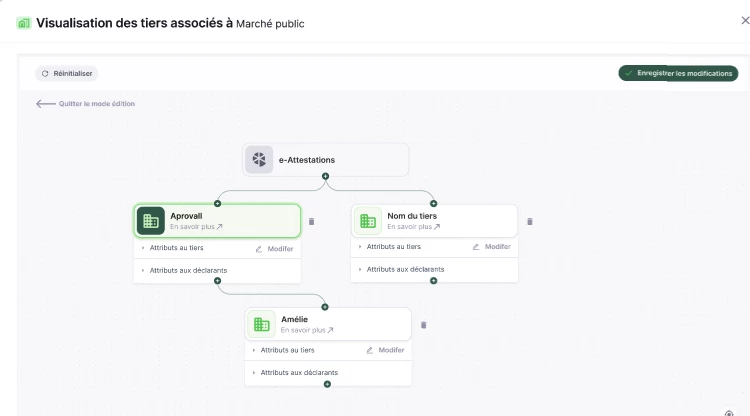Click plus connector under Nom du tiers
Image resolution: width=750 pixels, height=416 pixels.
pos(433,281)
